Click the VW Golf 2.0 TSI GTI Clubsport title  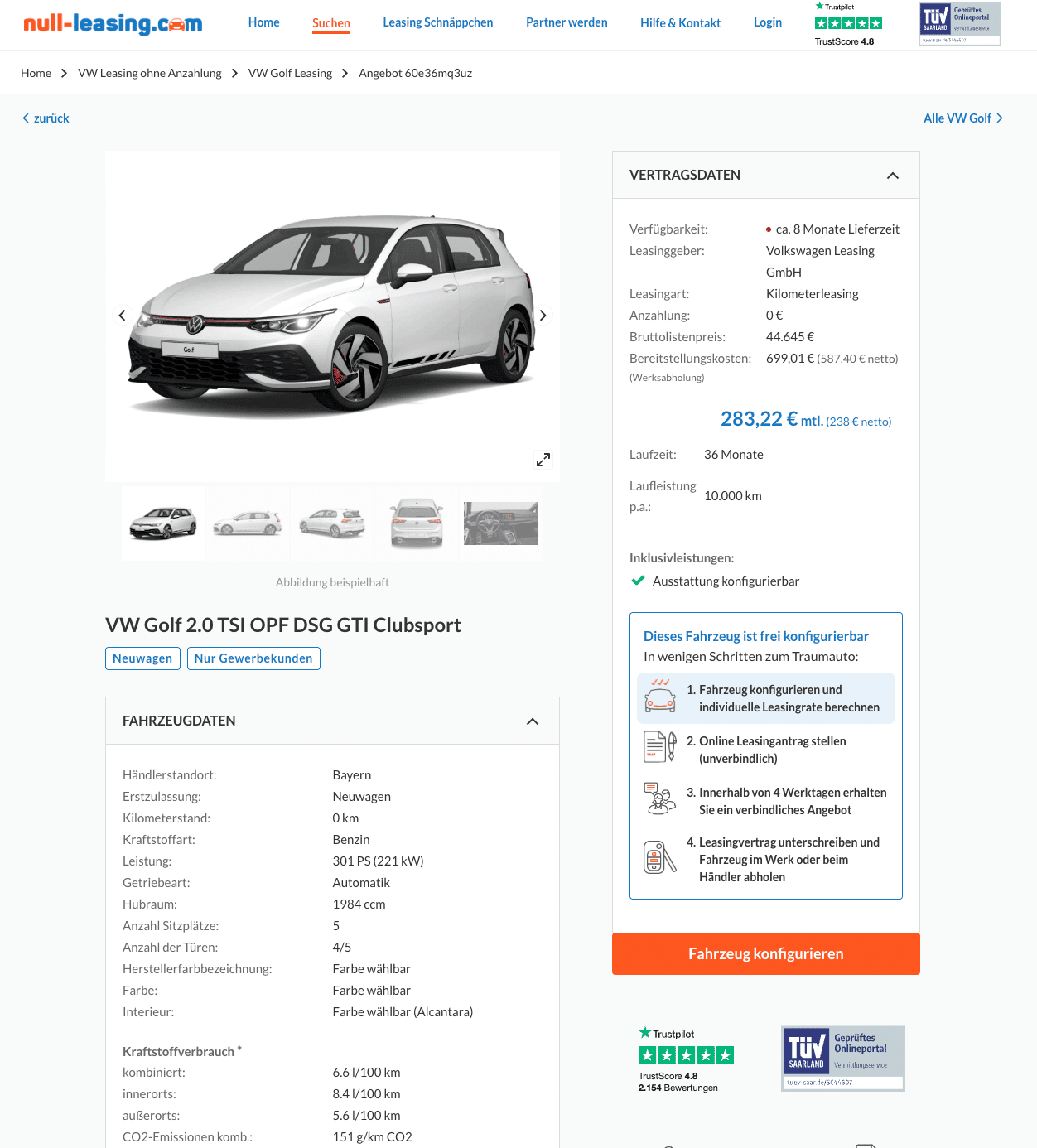tap(283, 625)
